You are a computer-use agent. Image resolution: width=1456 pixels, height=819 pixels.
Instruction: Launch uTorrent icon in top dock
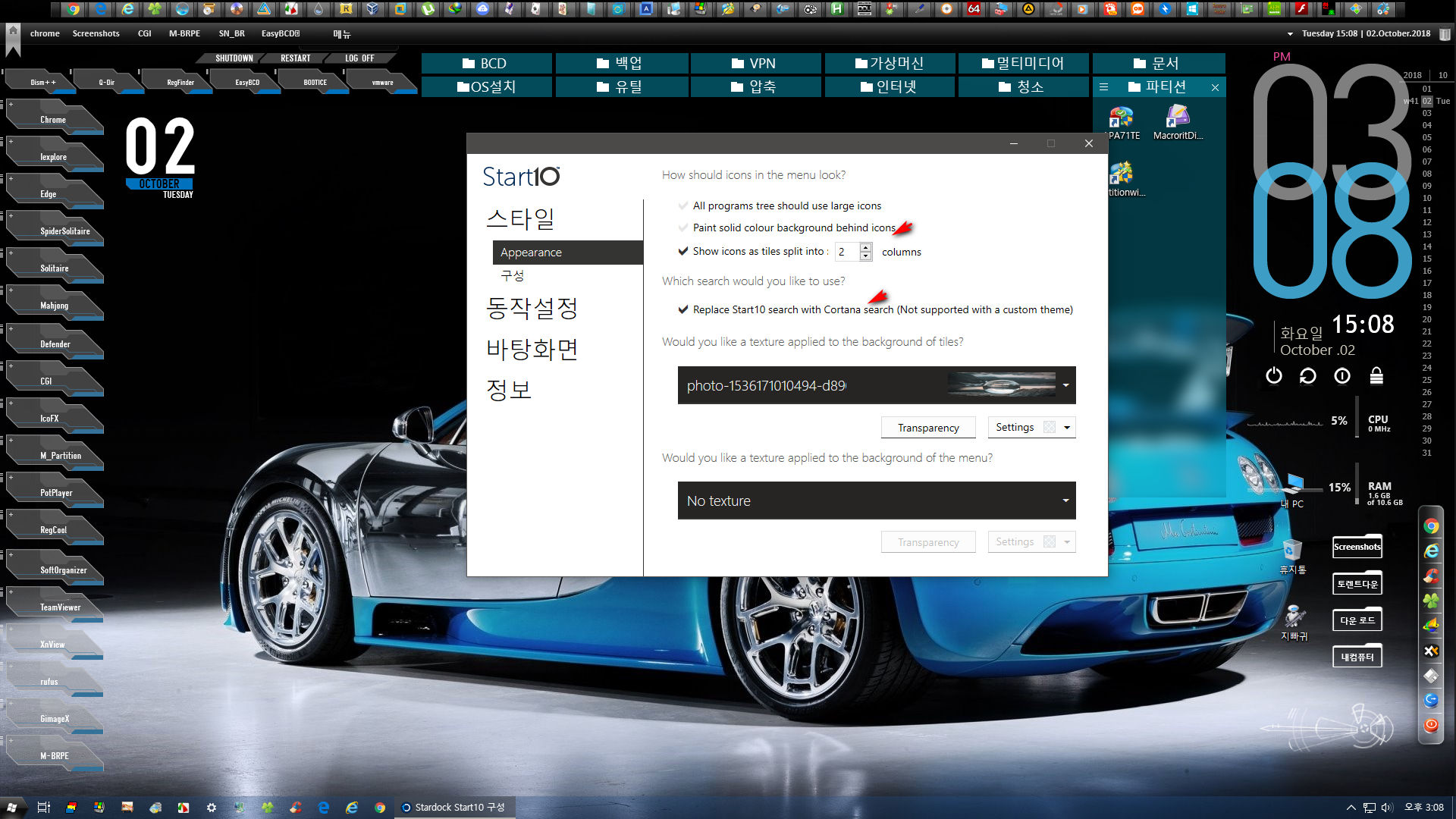tap(428, 9)
